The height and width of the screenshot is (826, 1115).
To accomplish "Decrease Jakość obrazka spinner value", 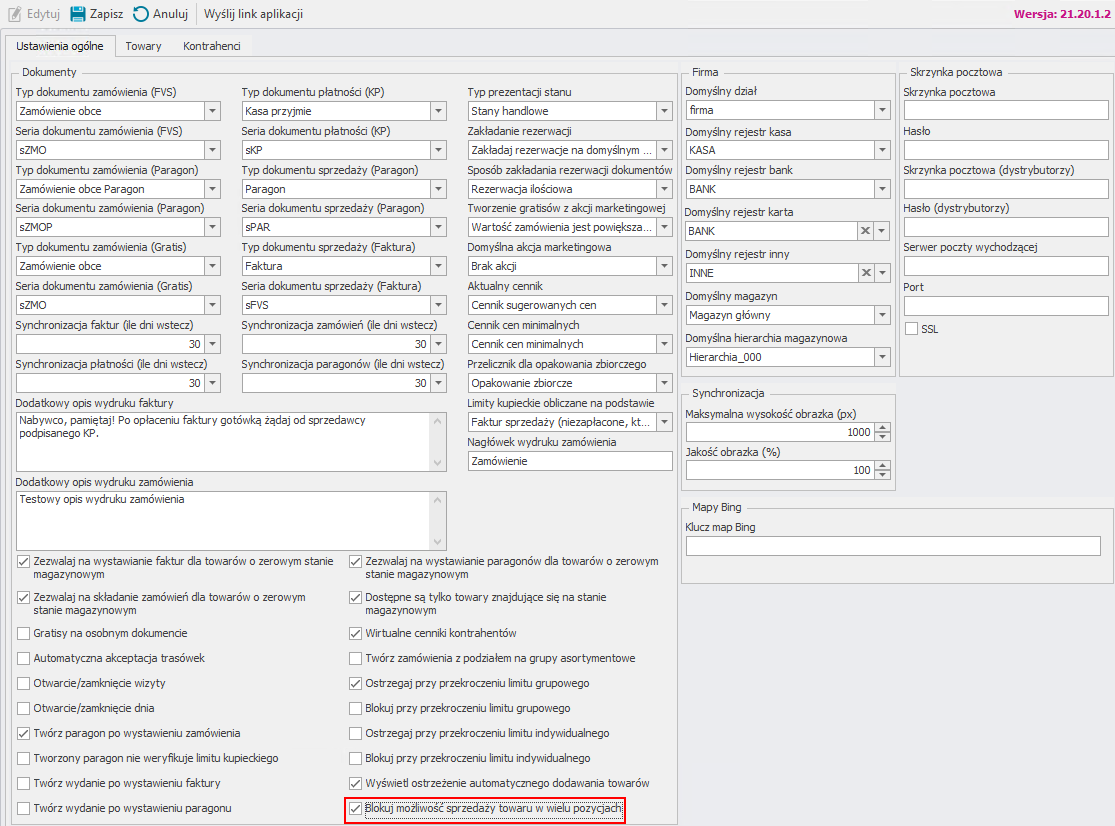I will pyautogui.click(x=881, y=475).
